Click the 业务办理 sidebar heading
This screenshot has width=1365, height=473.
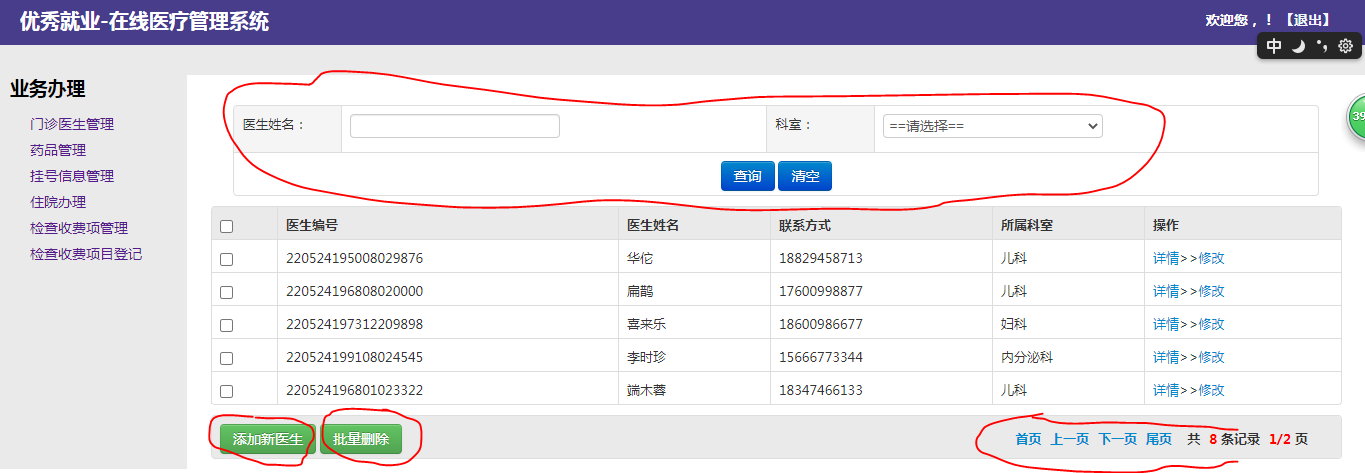47,89
